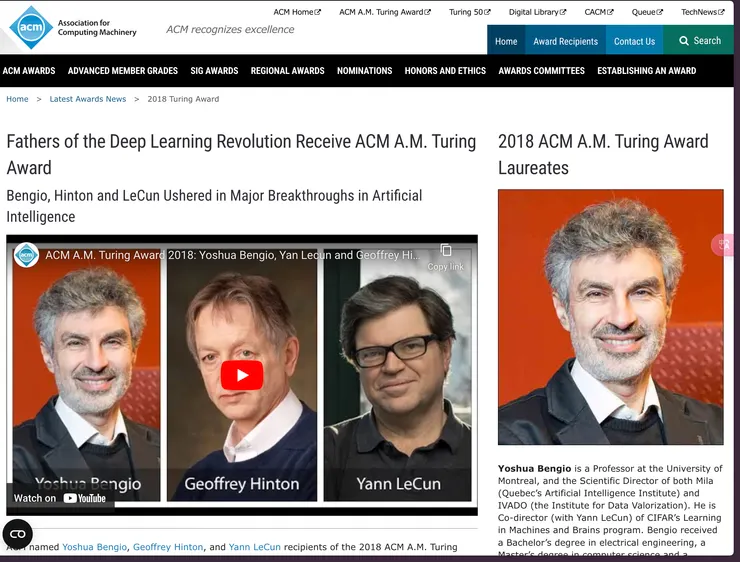Follow the Yoshua Bengio link in article
This screenshot has width=740, height=562.
click(94, 547)
